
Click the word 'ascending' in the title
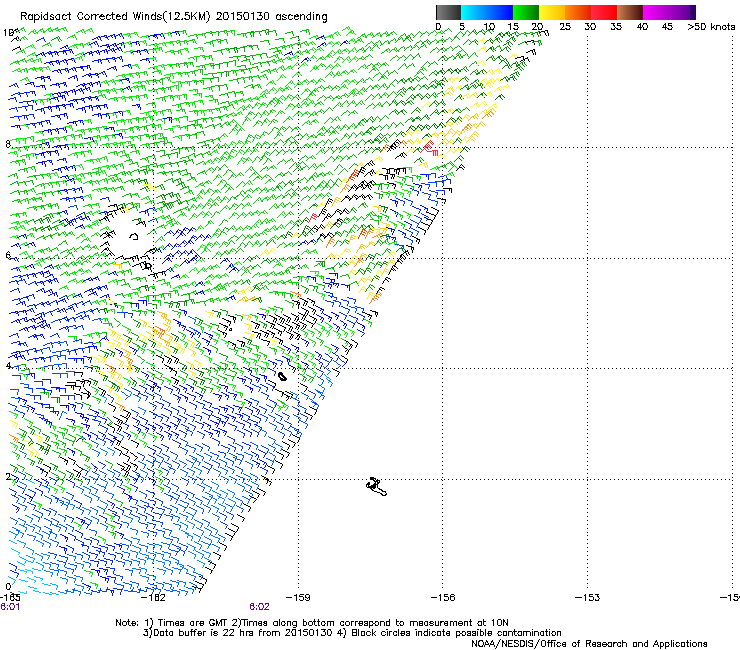tap(301, 17)
